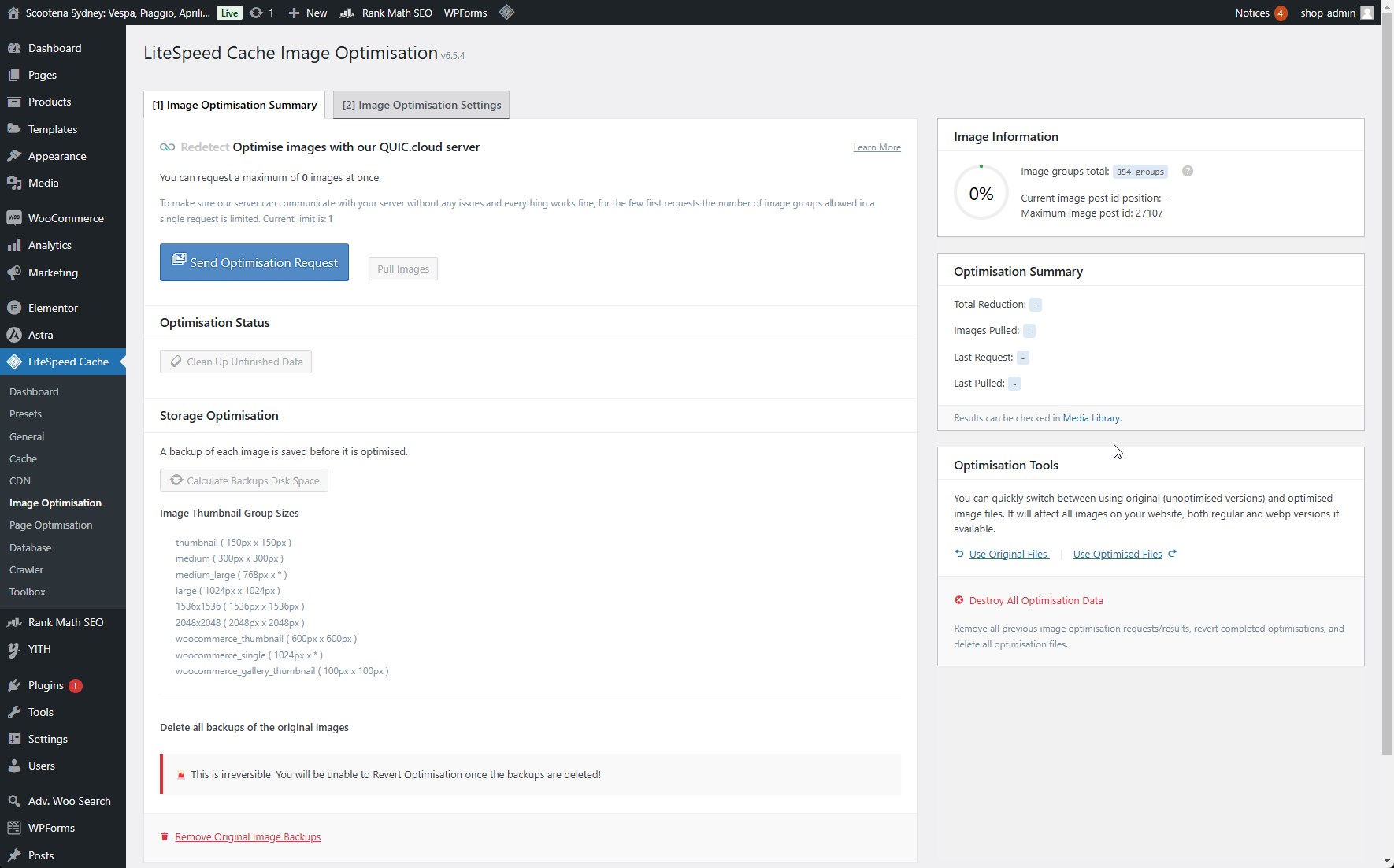Click the Adv. Woo Search magnifier icon
The height and width of the screenshot is (868, 1394).
(14, 801)
